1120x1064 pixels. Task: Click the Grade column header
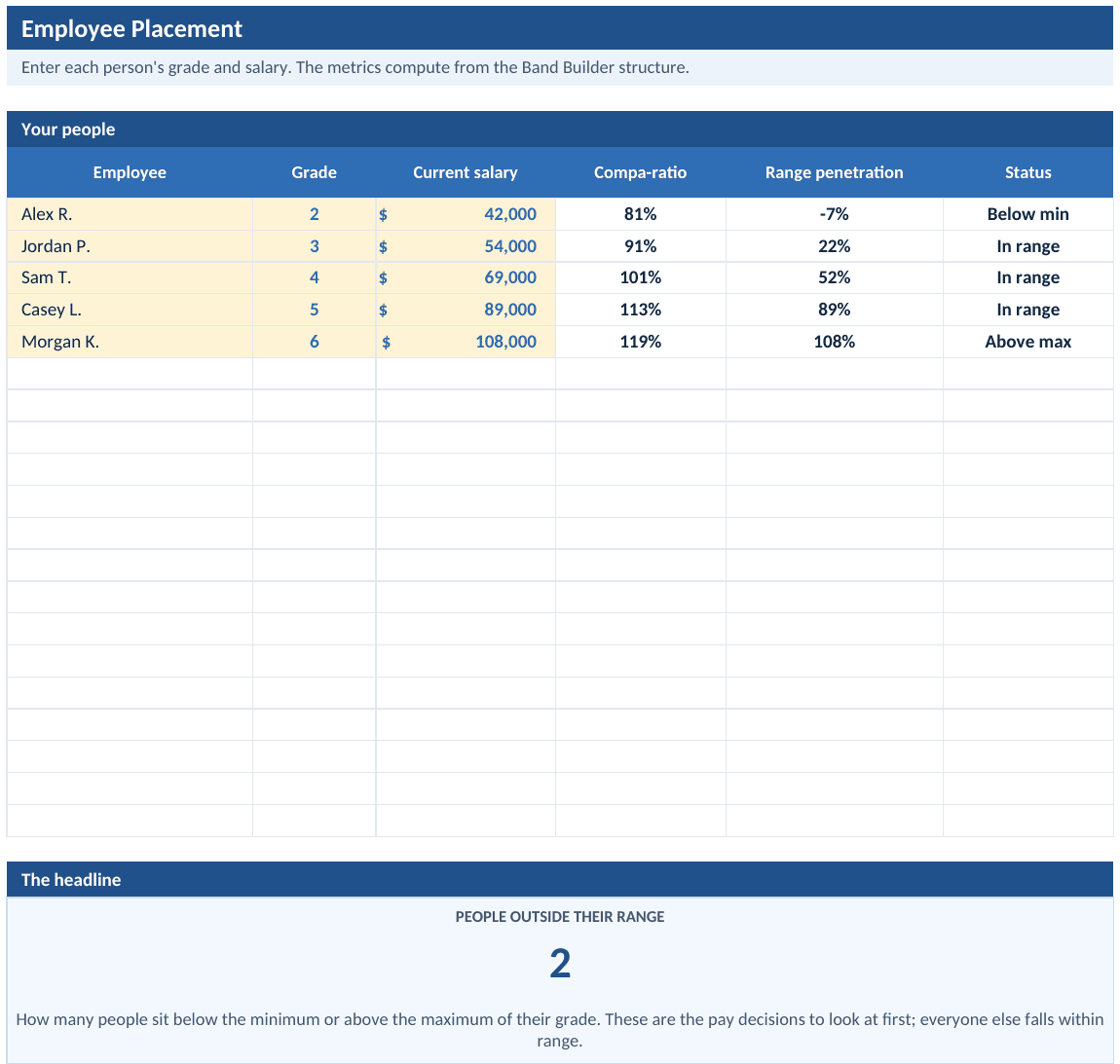(315, 173)
